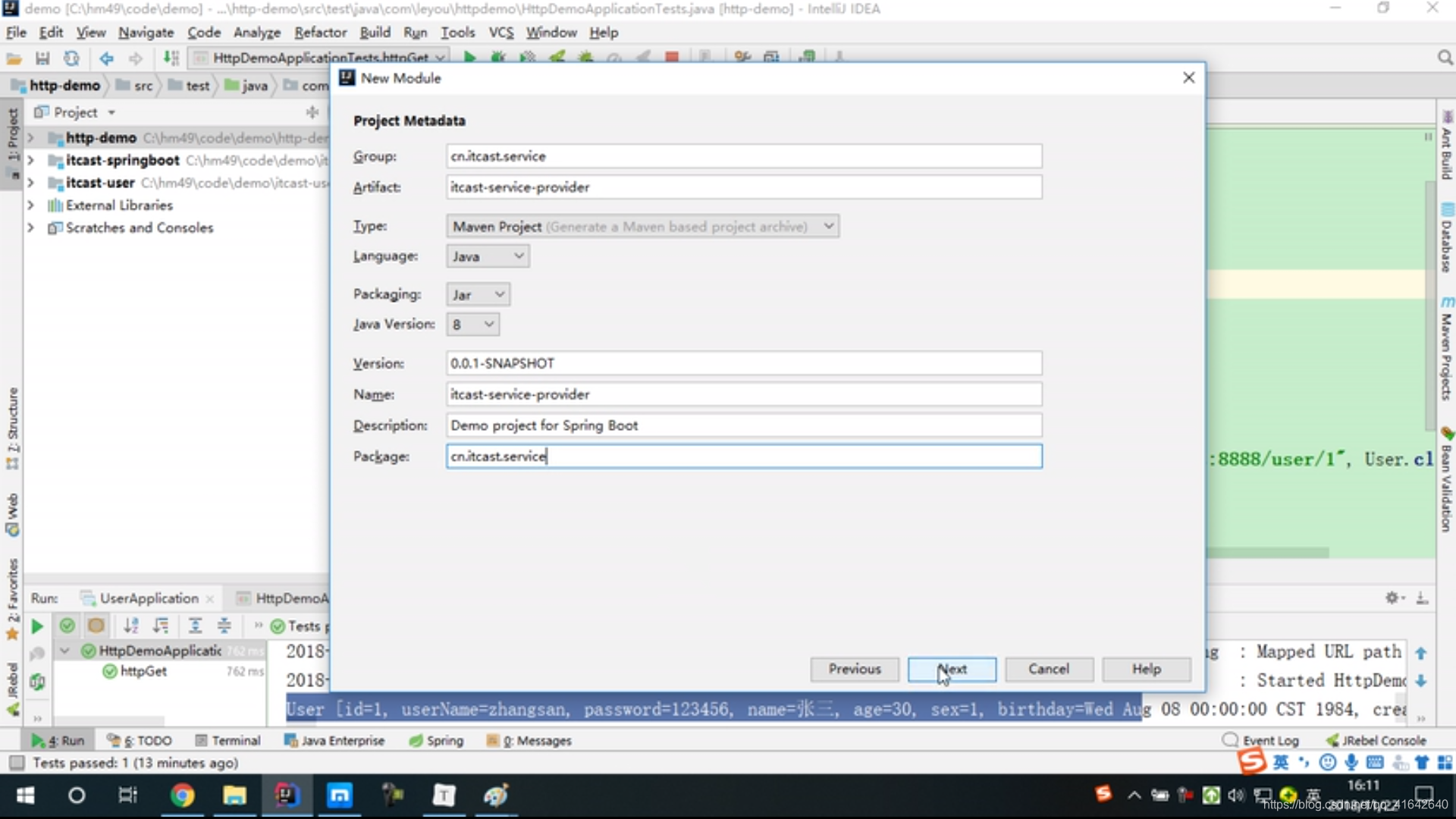Select the httpGet test result row
Screen dimensions: 1456x819
(x=160, y=671)
